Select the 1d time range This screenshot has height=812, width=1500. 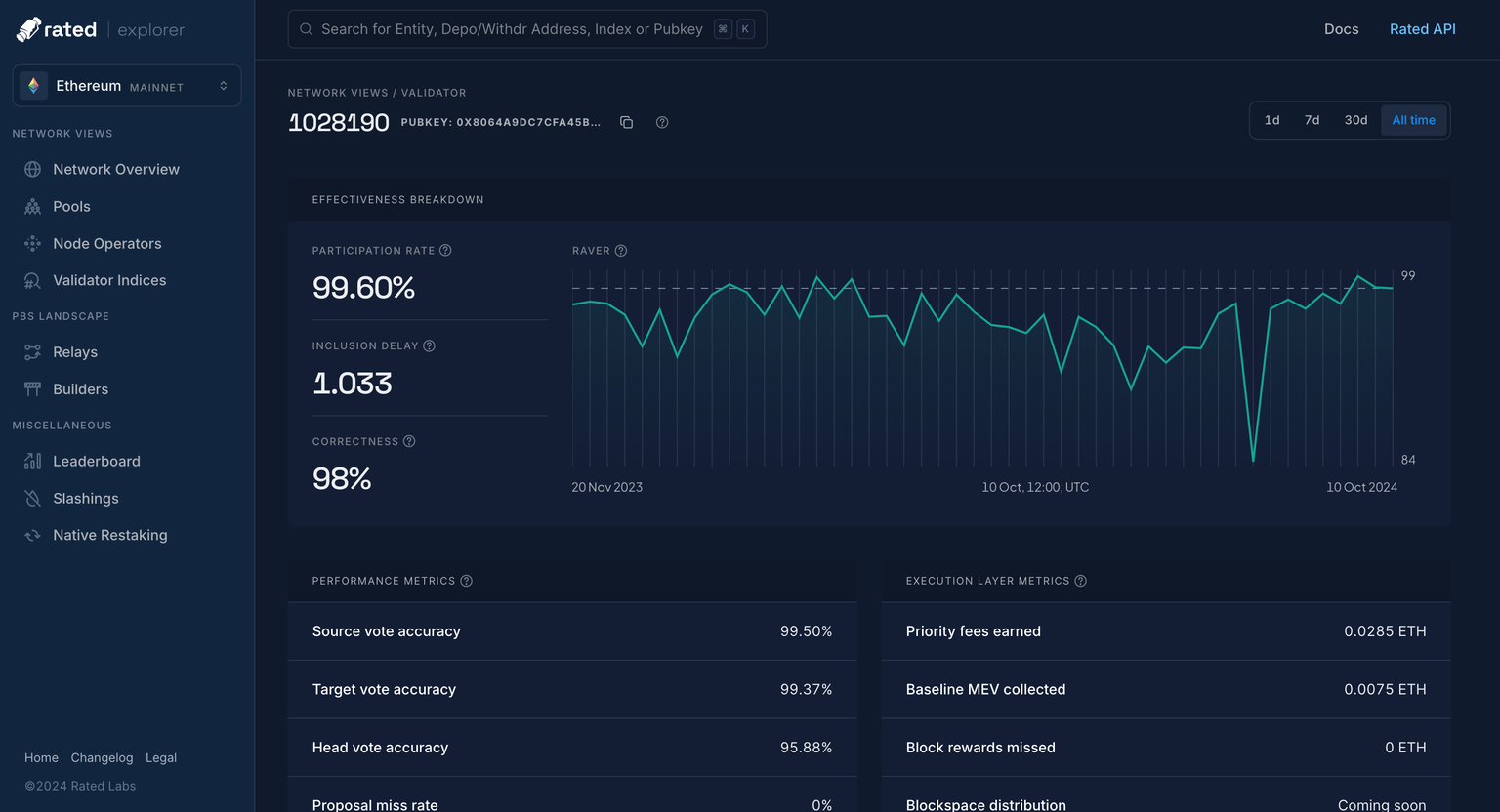click(1271, 120)
